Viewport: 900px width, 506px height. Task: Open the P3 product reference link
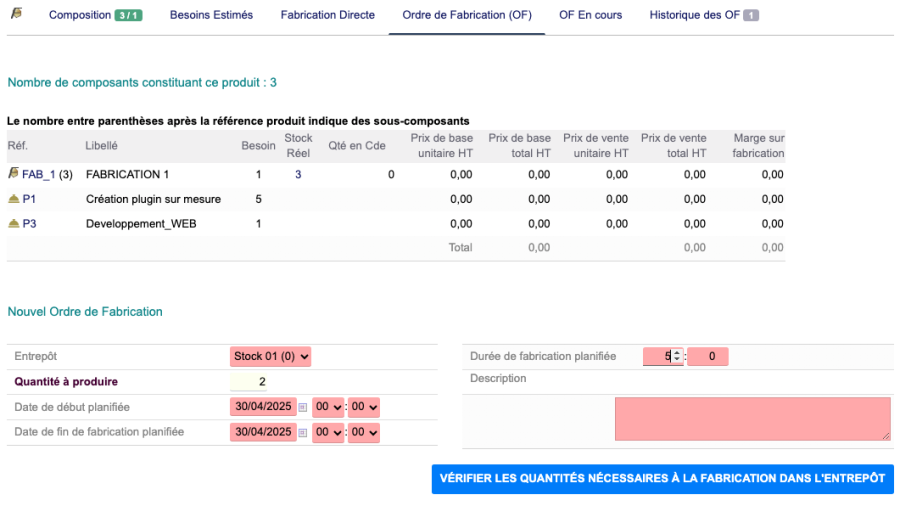point(29,224)
